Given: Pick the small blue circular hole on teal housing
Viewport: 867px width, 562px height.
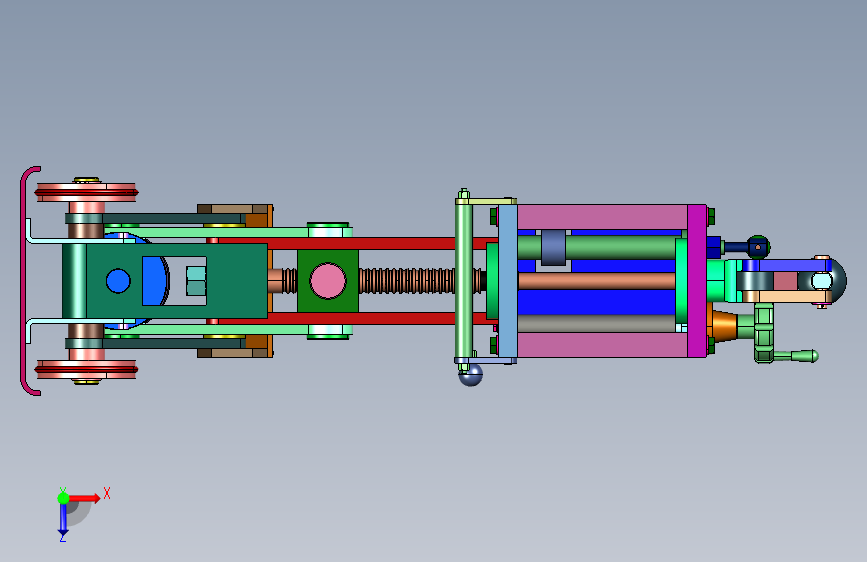Looking at the screenshot, I should pyautogui.click(x=118, y=280).
